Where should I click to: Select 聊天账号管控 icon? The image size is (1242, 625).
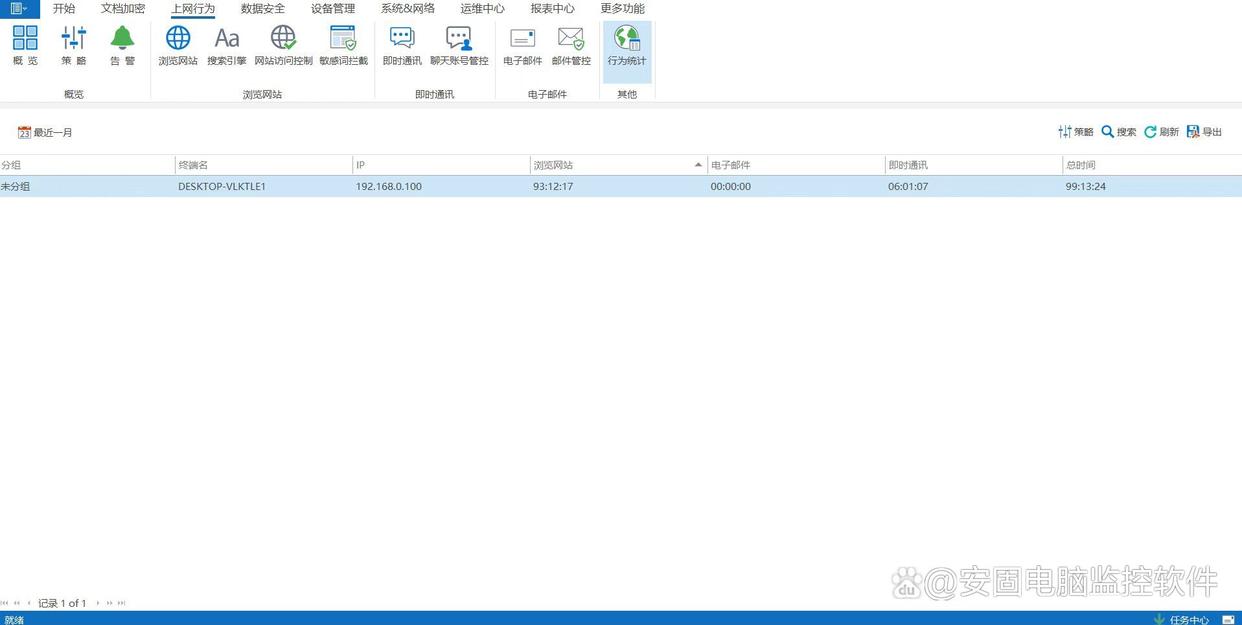pos(459,46)
